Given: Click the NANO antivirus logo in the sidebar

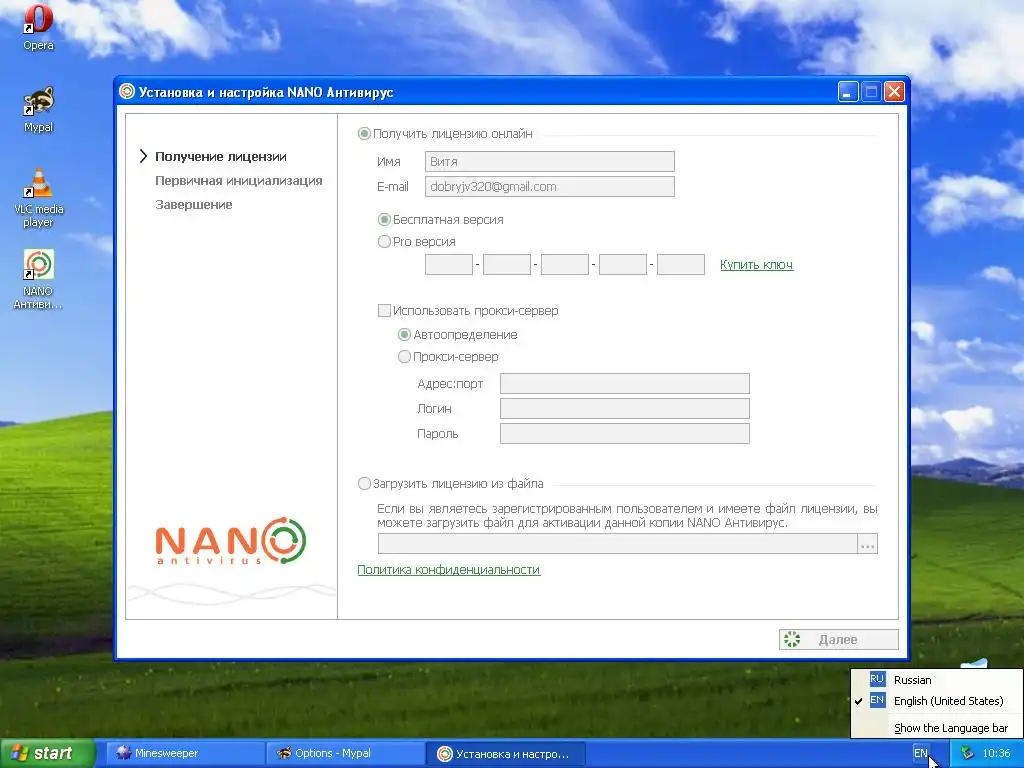Looking at the screenshot, I should click(x=231, y=541).
